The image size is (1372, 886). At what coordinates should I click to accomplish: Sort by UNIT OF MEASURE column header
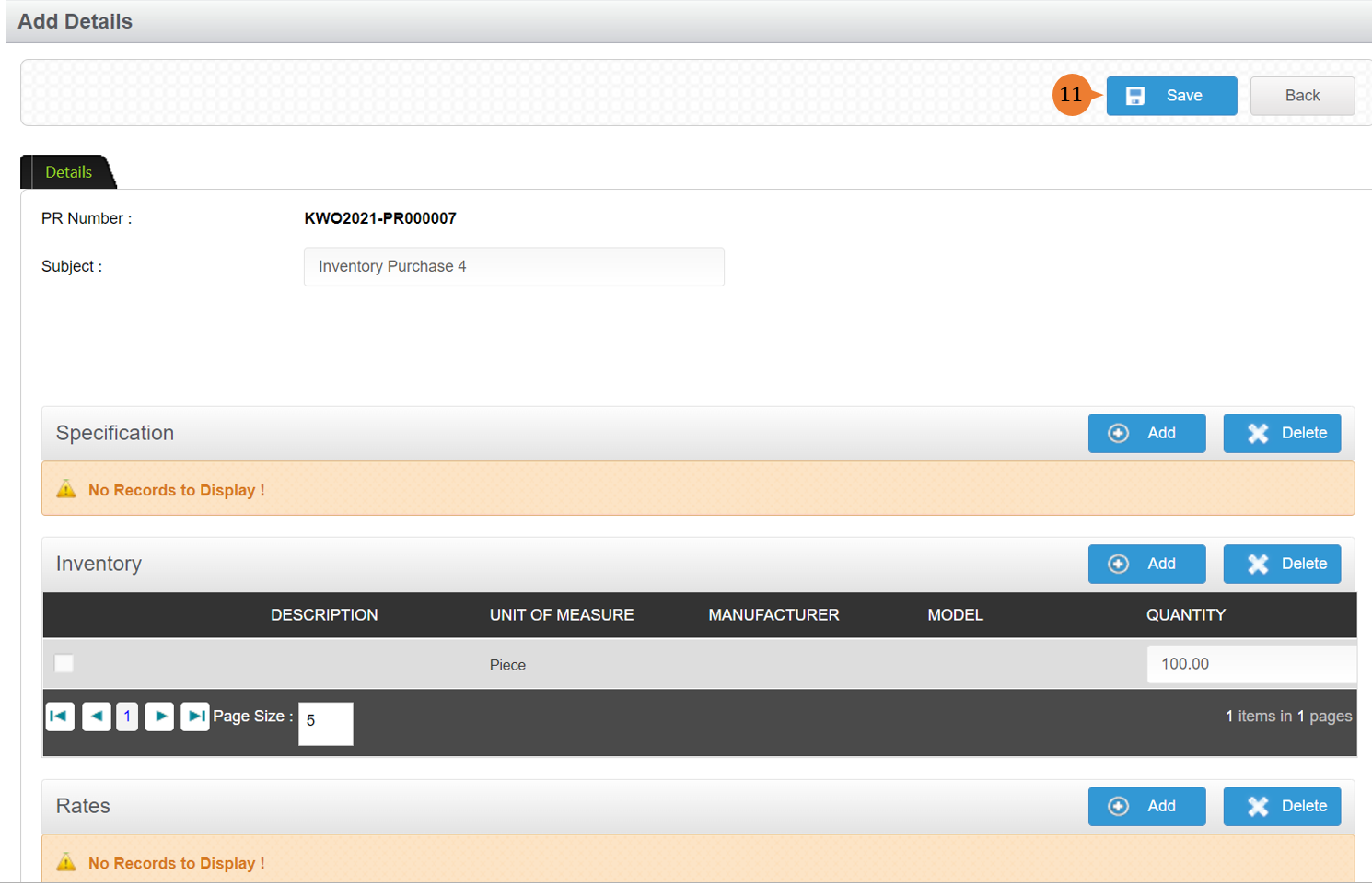tap(562, 615)
